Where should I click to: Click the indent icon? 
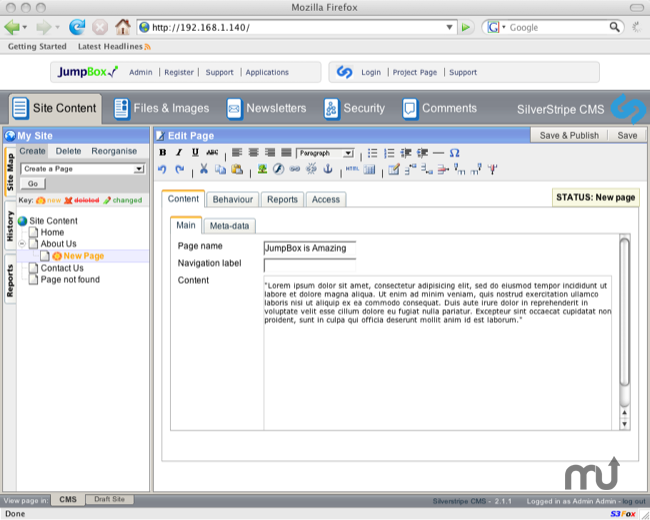(422, 153)
